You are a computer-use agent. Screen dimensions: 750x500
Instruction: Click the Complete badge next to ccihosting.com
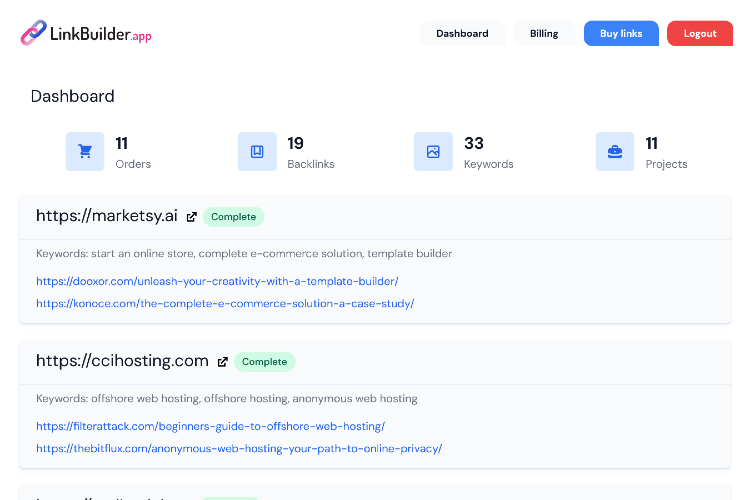click(265, 362)
